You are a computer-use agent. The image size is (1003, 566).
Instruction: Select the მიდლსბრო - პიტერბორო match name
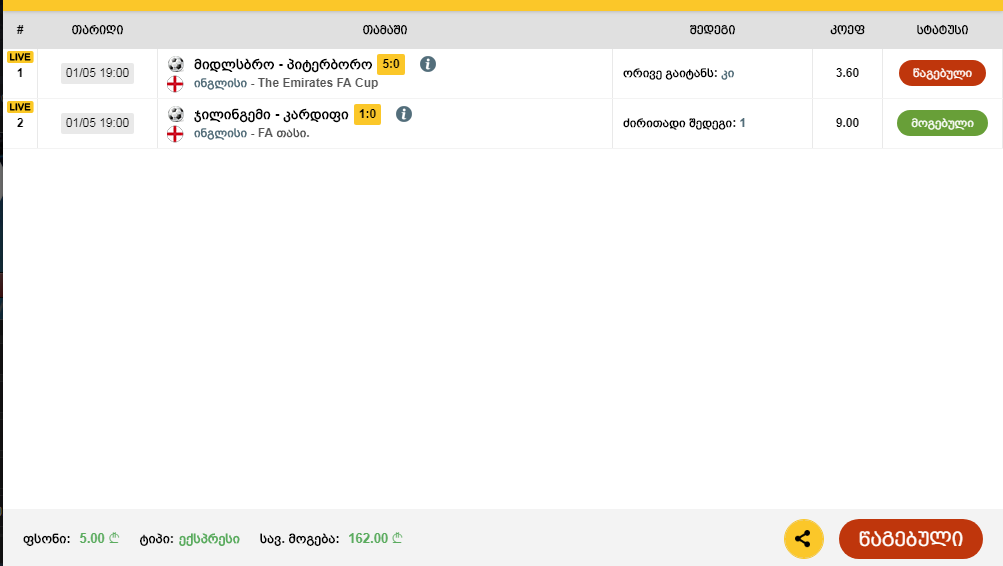(283, 65)
